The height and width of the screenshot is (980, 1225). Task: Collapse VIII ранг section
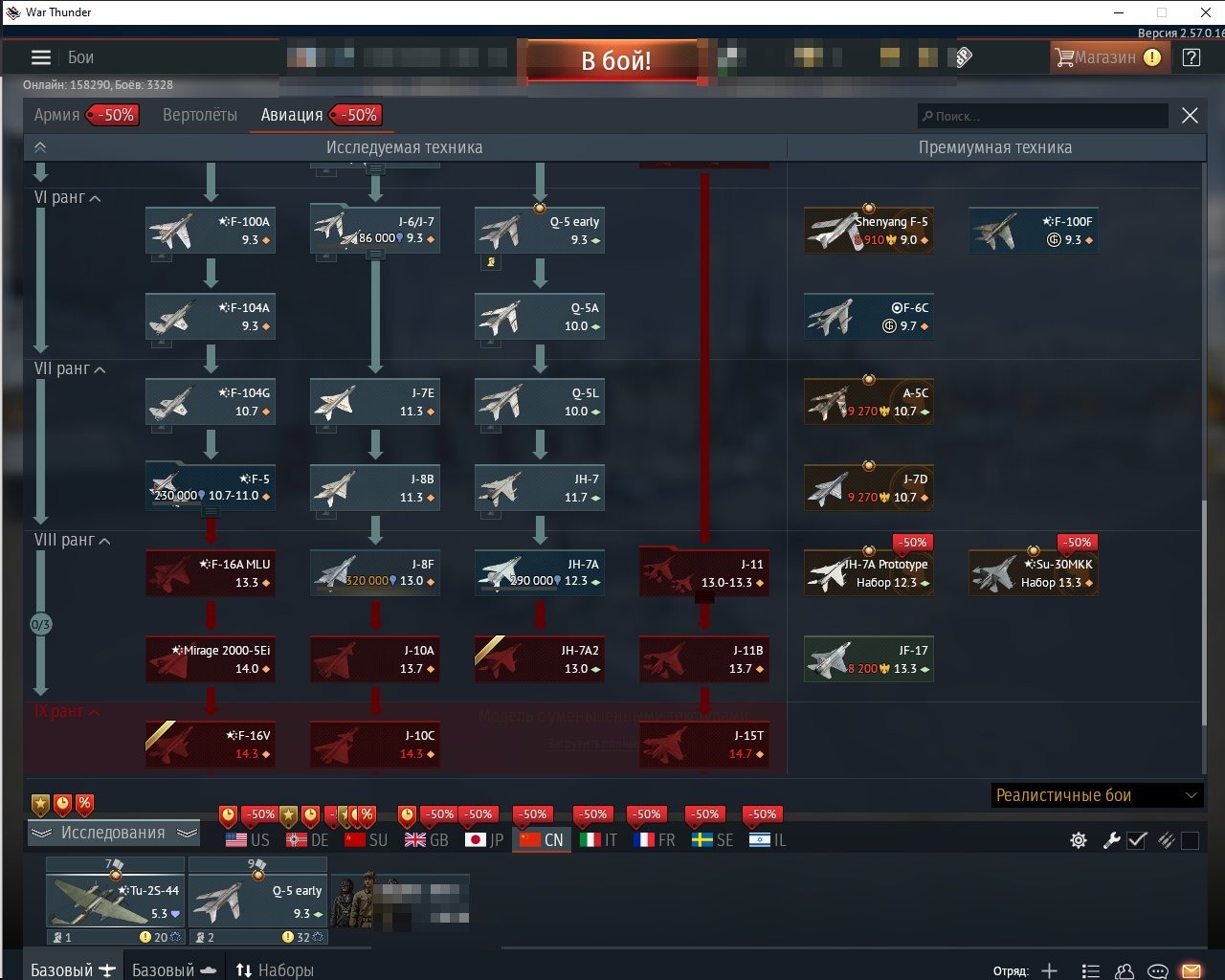click(x=73, y=540)
